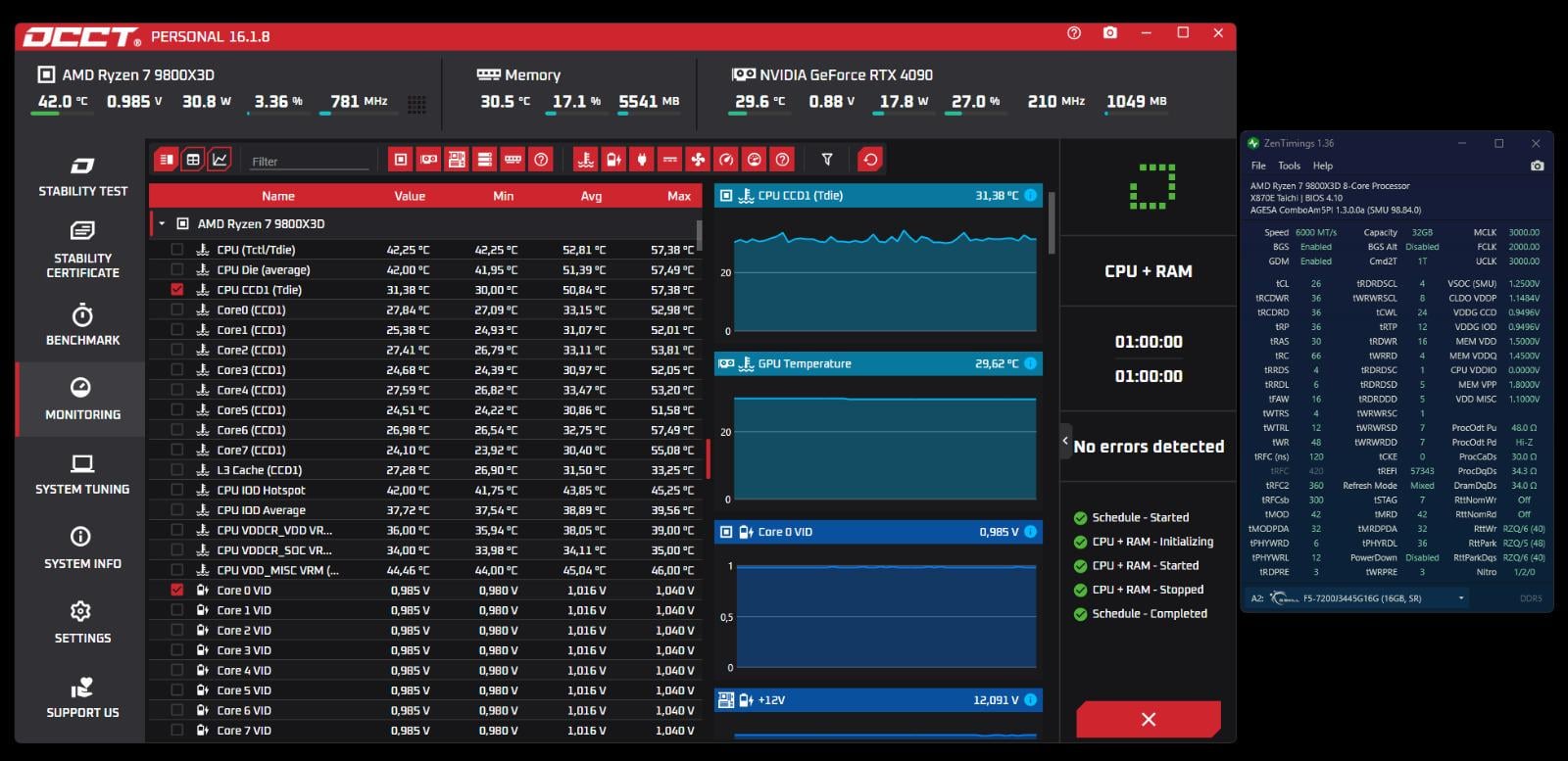1568x761 pixels.
Task: Collapse the AMD Ryzen 7 9800X3D group
Action: click(162, 224)
